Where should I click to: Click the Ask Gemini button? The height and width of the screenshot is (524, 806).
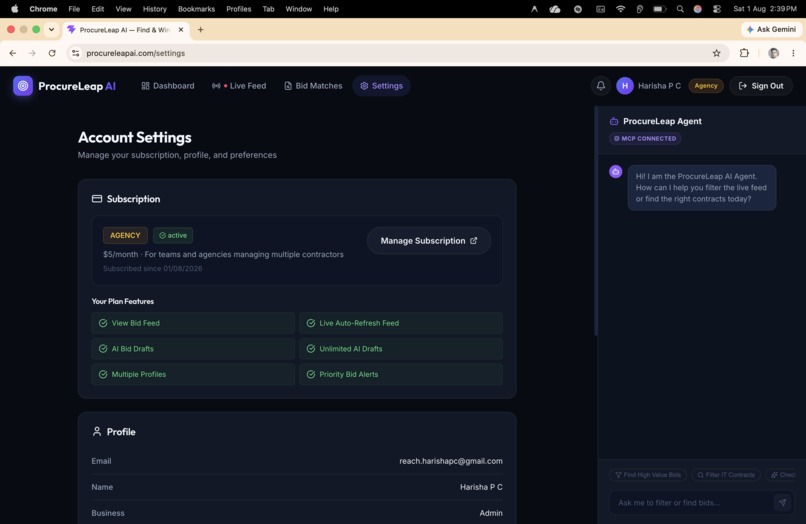point(771,29)
